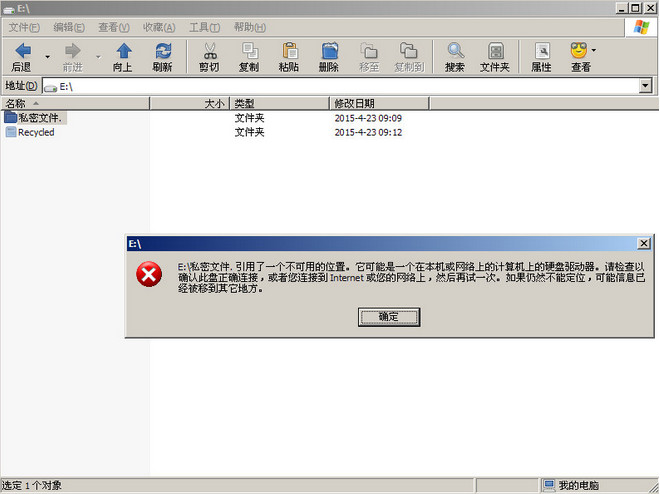This screenshot has height=494, width=660.
Task: Toggle the Folders (文件夹) pane icon
Action: (496, 51)
